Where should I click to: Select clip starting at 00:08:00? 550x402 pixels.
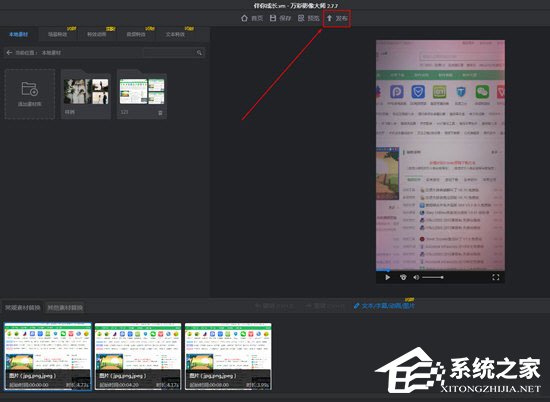[228, 356]
